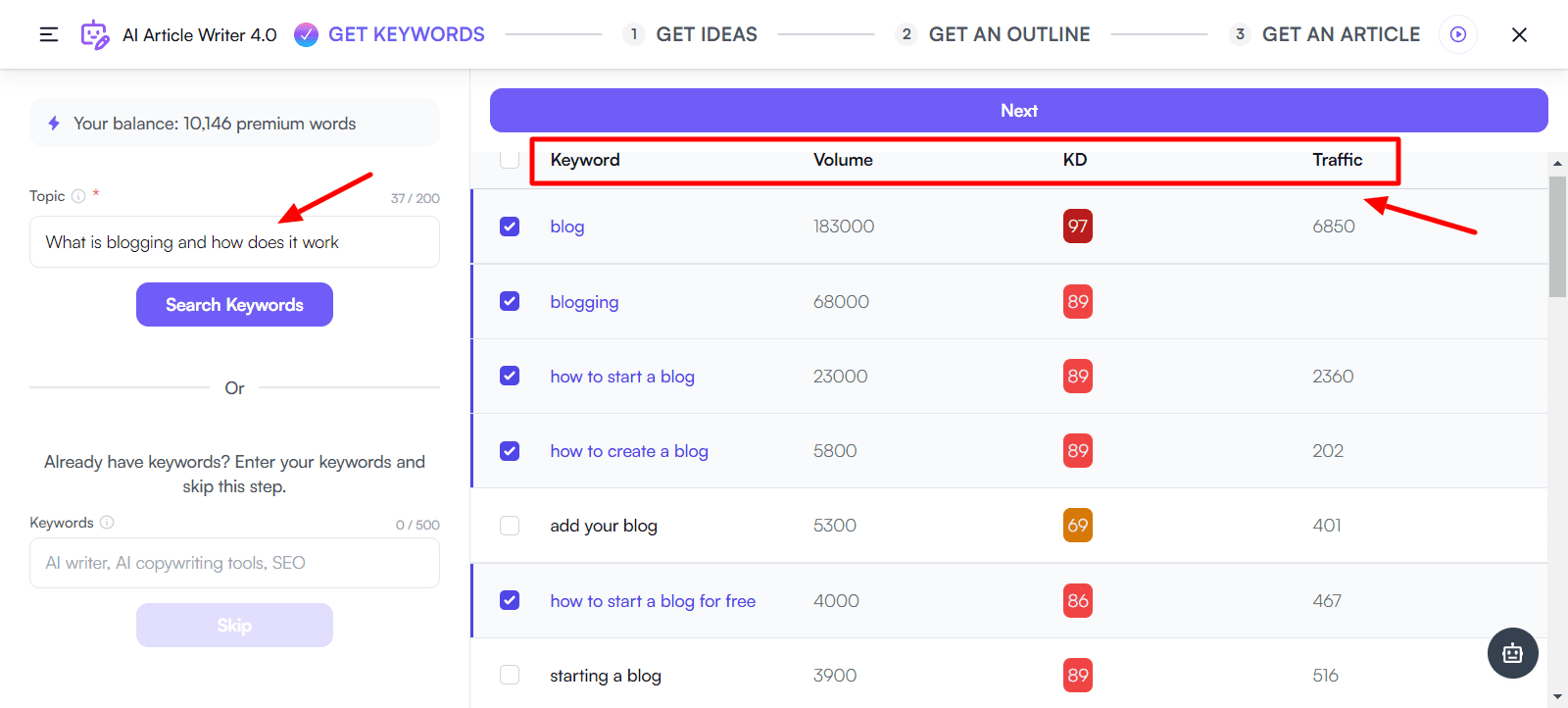Focus the Topic input field
The image size is (1568, 708).
pyautogui.click(x=234, y=242)
